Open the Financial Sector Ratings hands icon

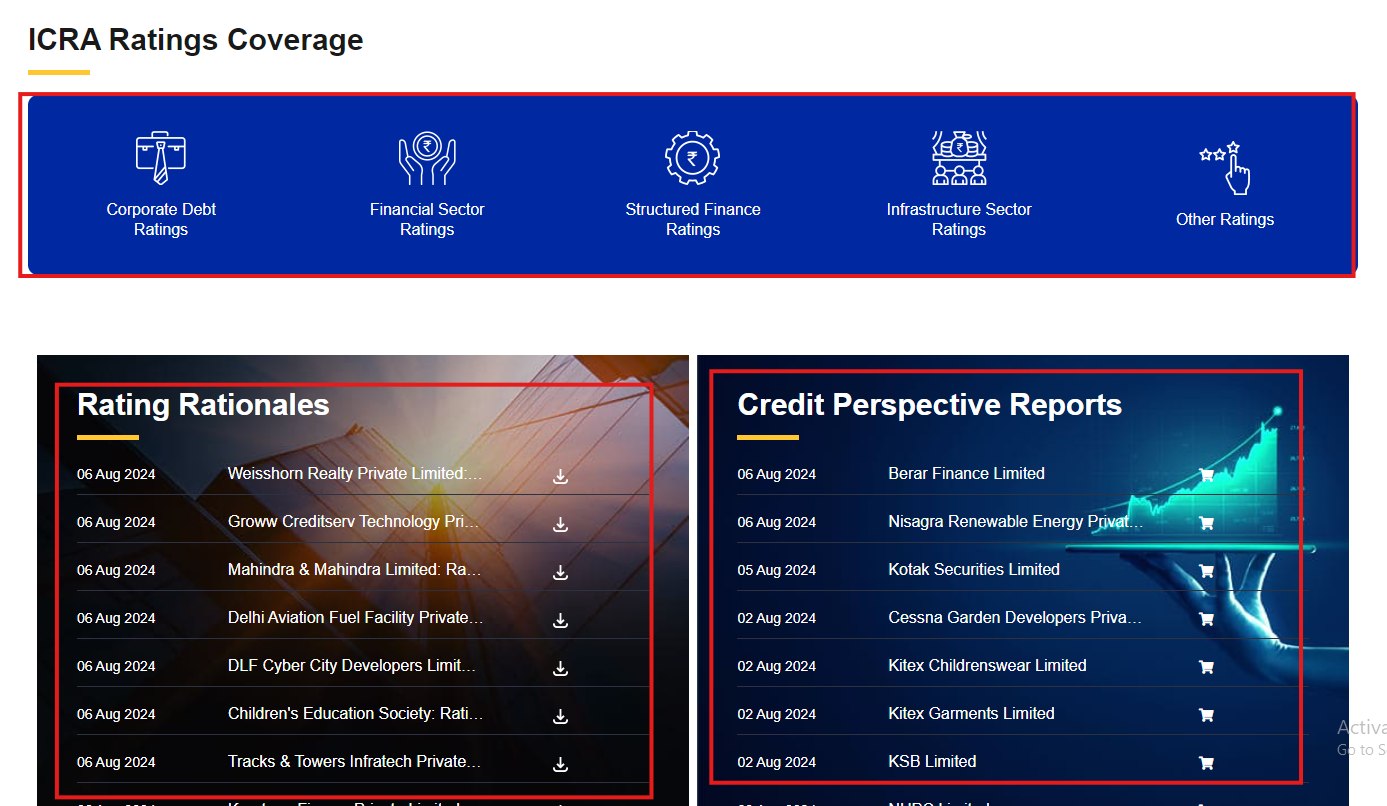pos(427,158)
